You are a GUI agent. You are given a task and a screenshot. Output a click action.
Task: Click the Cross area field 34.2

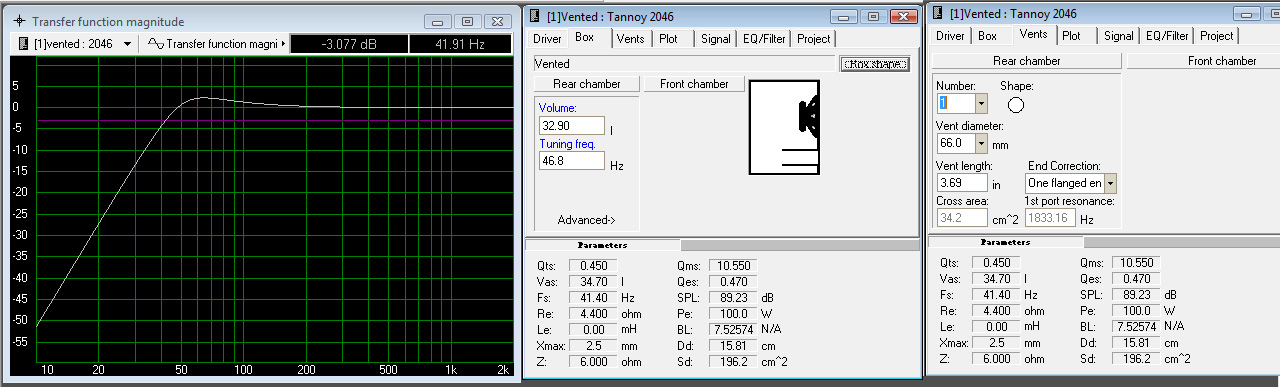pyautogui.click(x=961, y=217)
